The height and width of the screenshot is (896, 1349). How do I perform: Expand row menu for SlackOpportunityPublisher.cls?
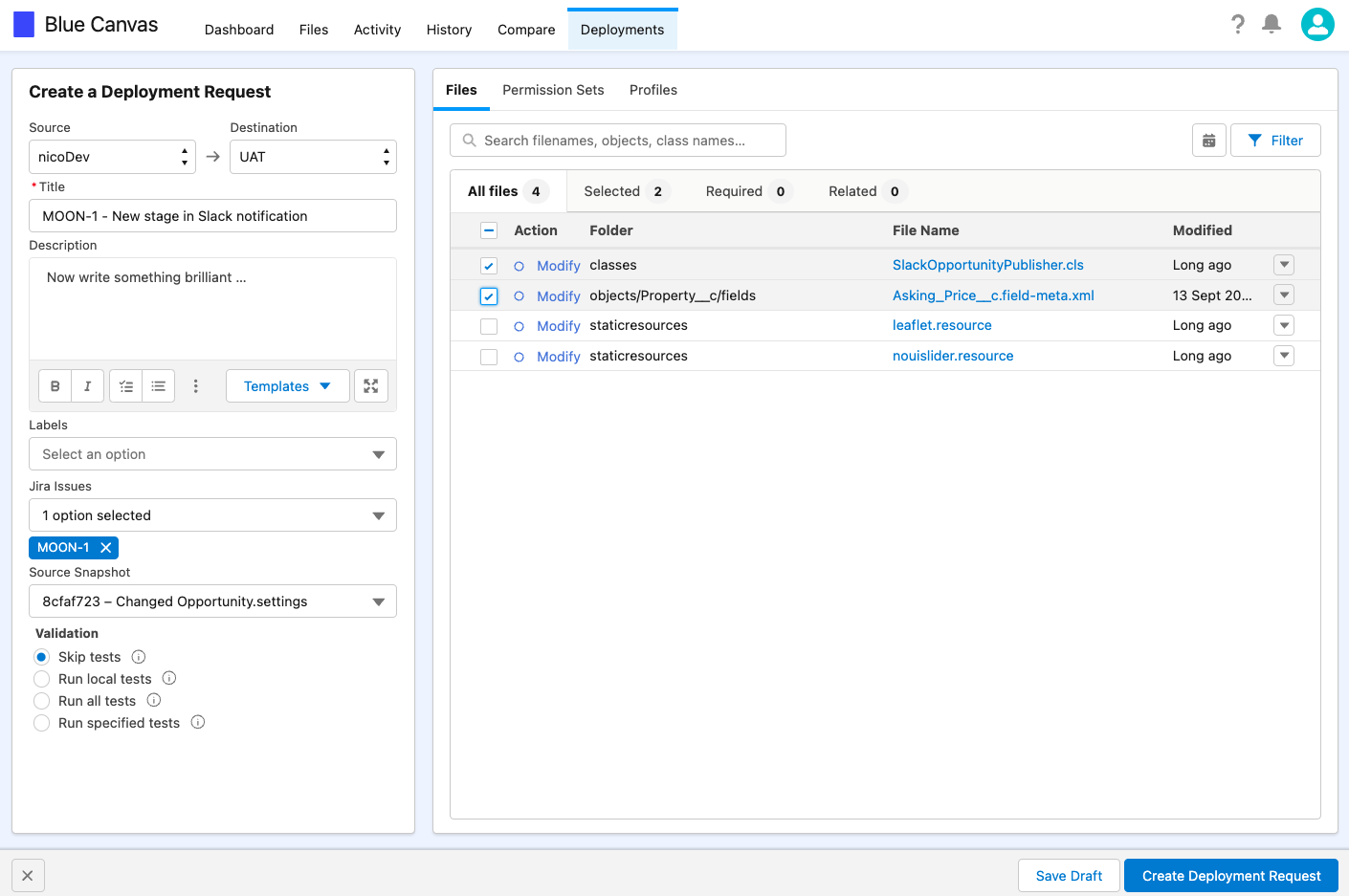(x=1285, y=265)
